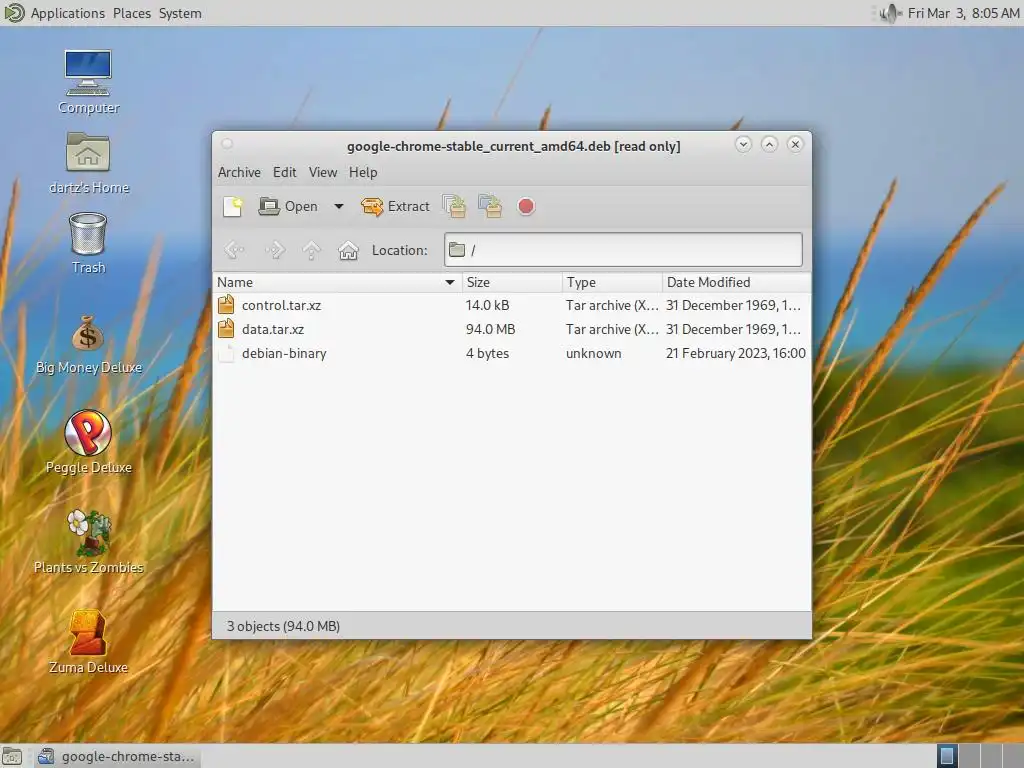Click the 94.0 MB size cell

pos(490,329)
